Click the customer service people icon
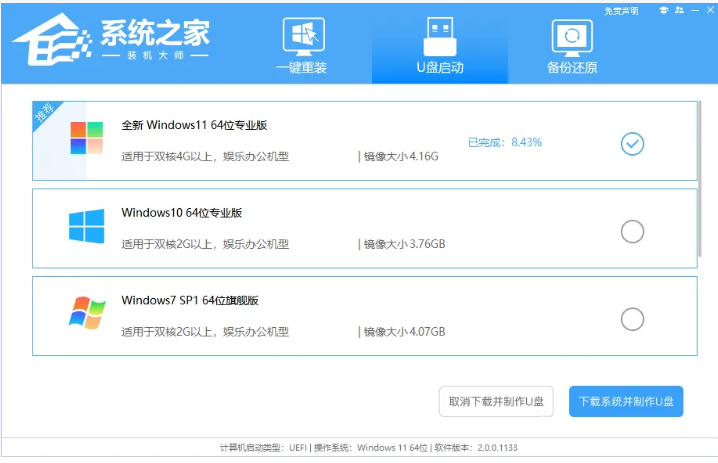Viewport: 718px width, 463px height. pos(679,10)
